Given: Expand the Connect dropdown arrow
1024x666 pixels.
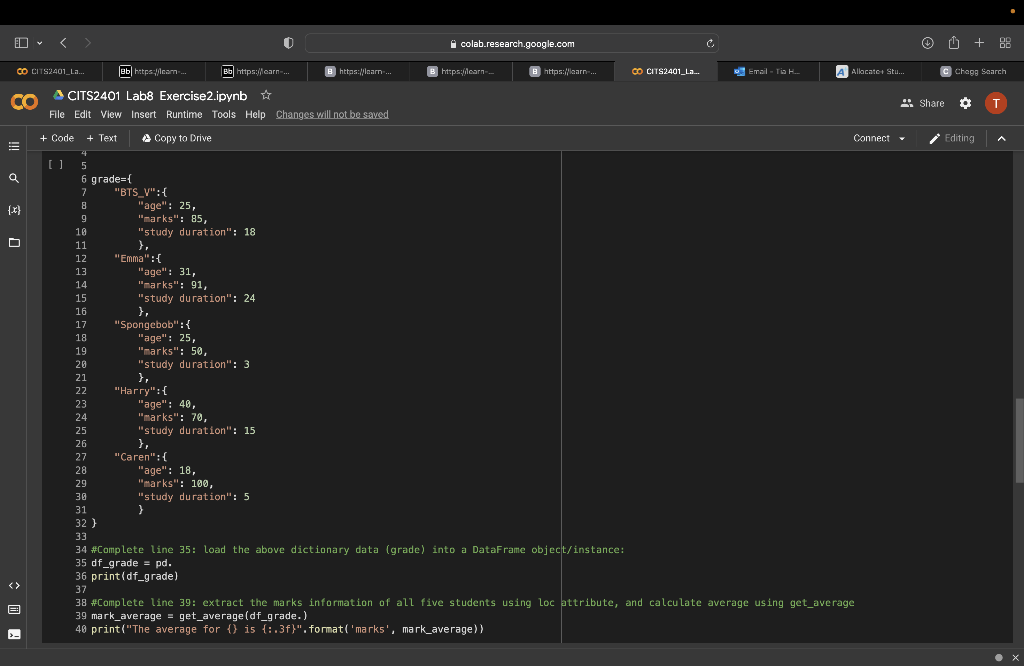Looking at the screenshot, I should (902, 139).
